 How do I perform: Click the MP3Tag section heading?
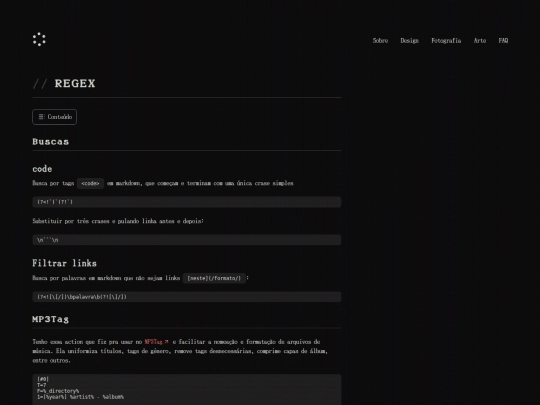point(51,319)
